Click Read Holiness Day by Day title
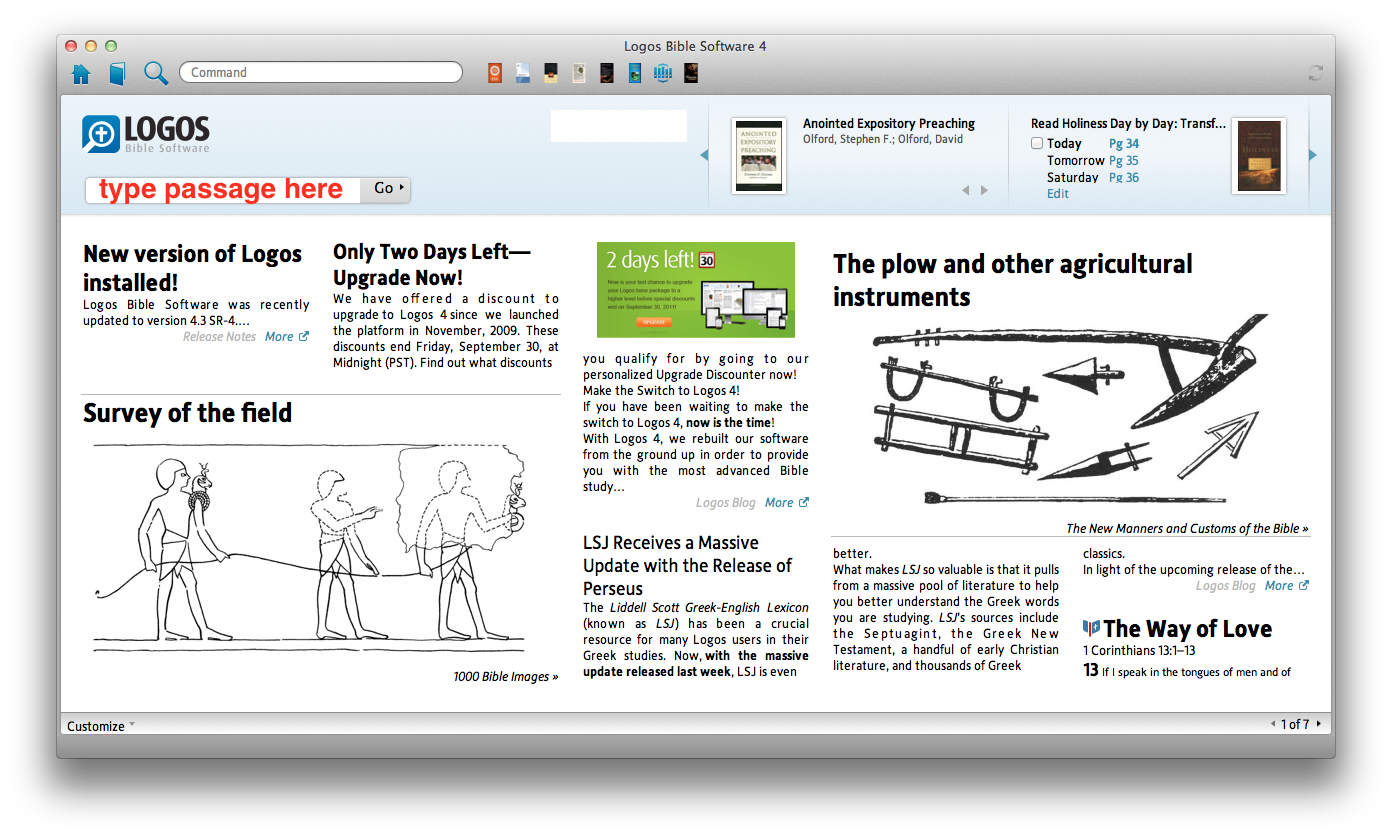 coord(1128,124)
